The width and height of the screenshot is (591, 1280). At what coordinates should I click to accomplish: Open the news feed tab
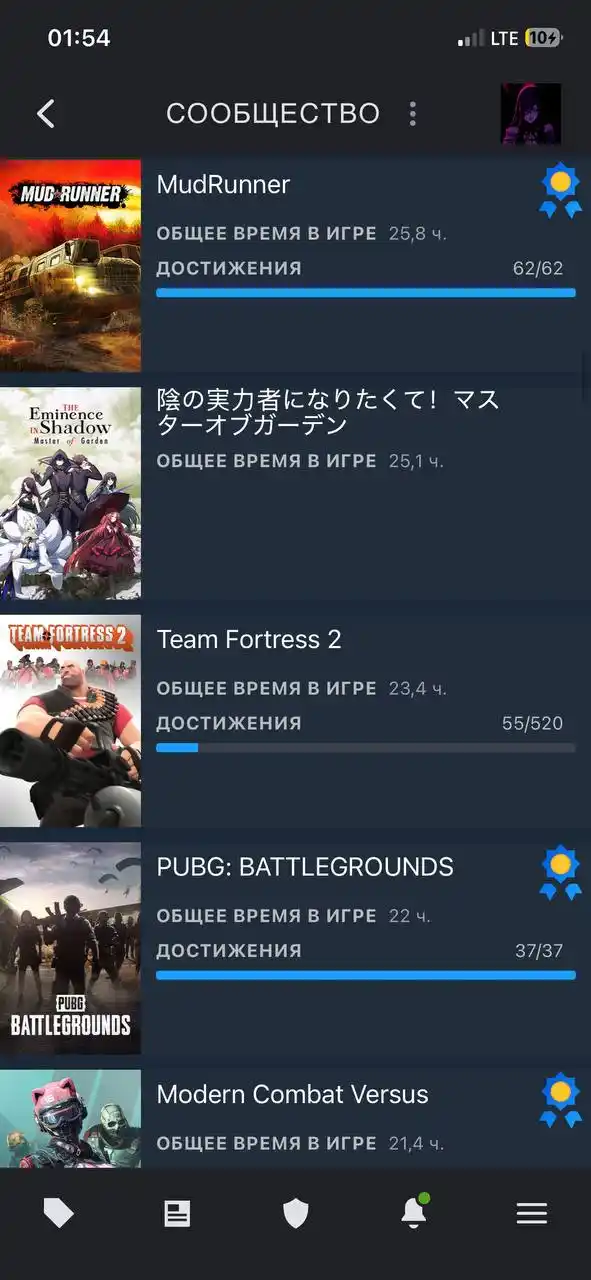(x=177, y=1213)
